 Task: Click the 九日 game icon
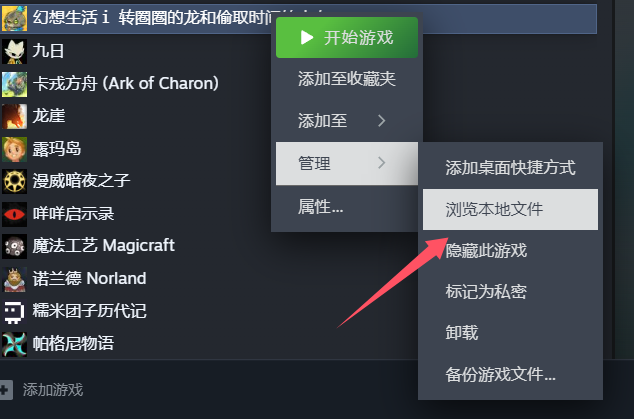[x=14, y=51]
